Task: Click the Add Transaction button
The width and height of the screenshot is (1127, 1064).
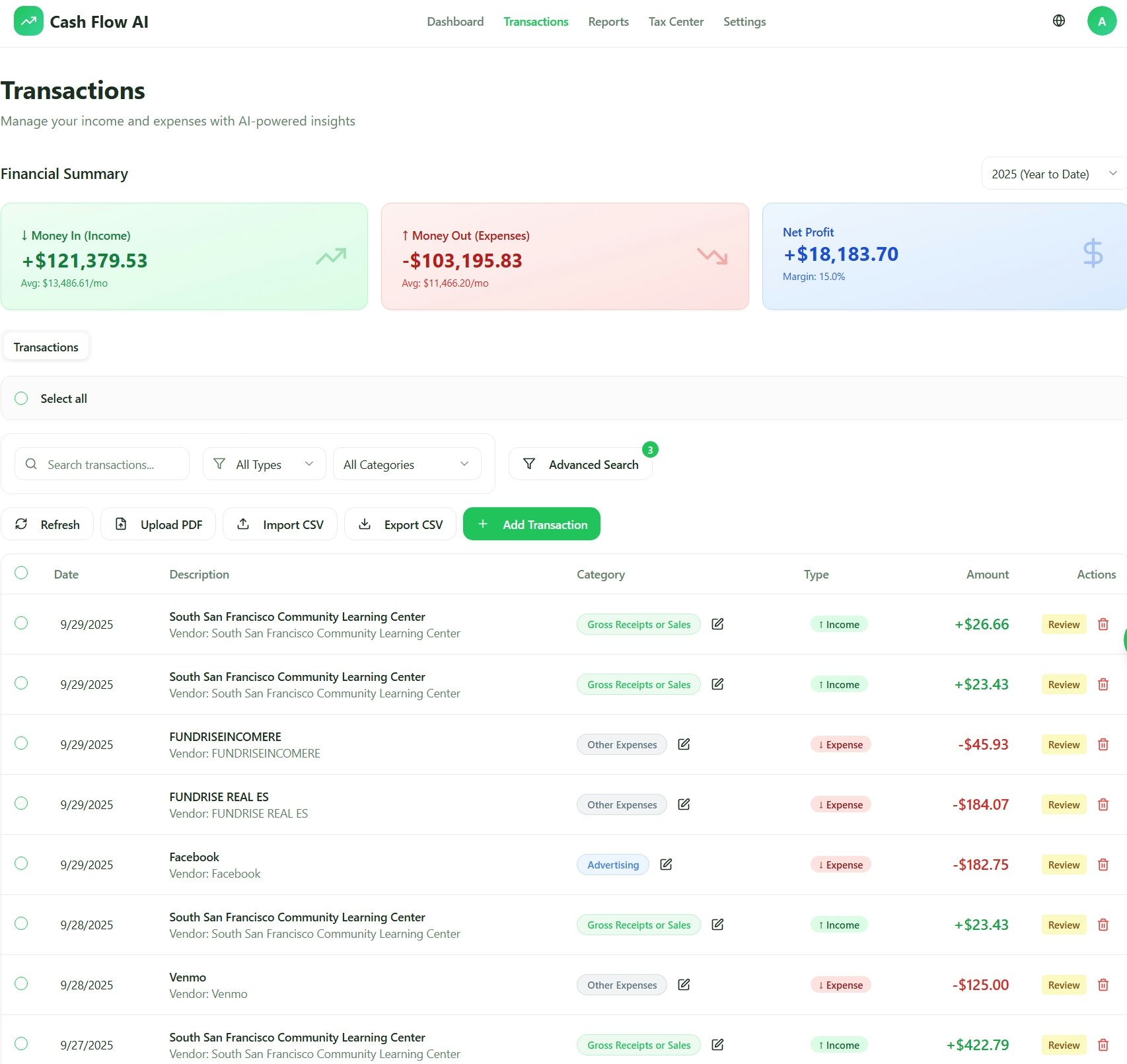Action: click(531, 524)
